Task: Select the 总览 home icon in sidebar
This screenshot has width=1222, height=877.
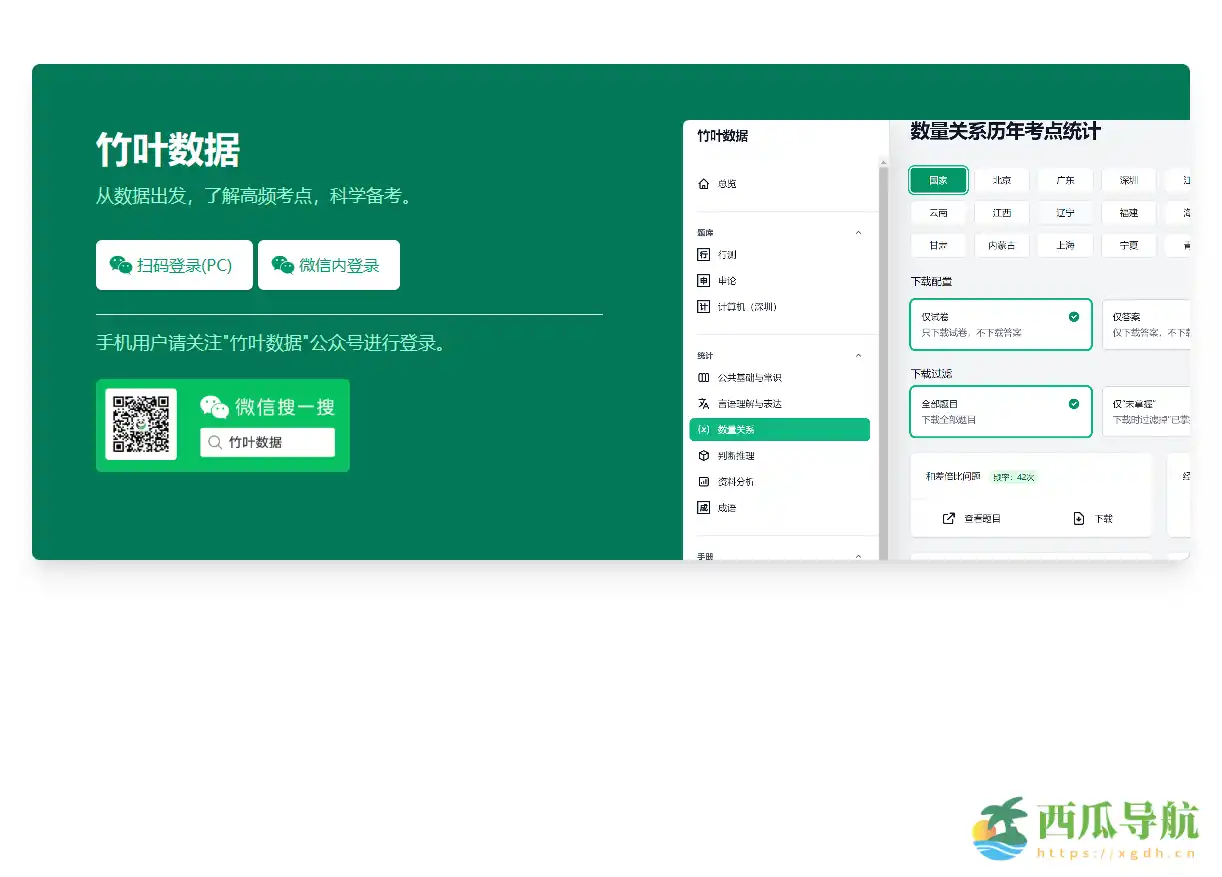Action: tap(703, 182)
